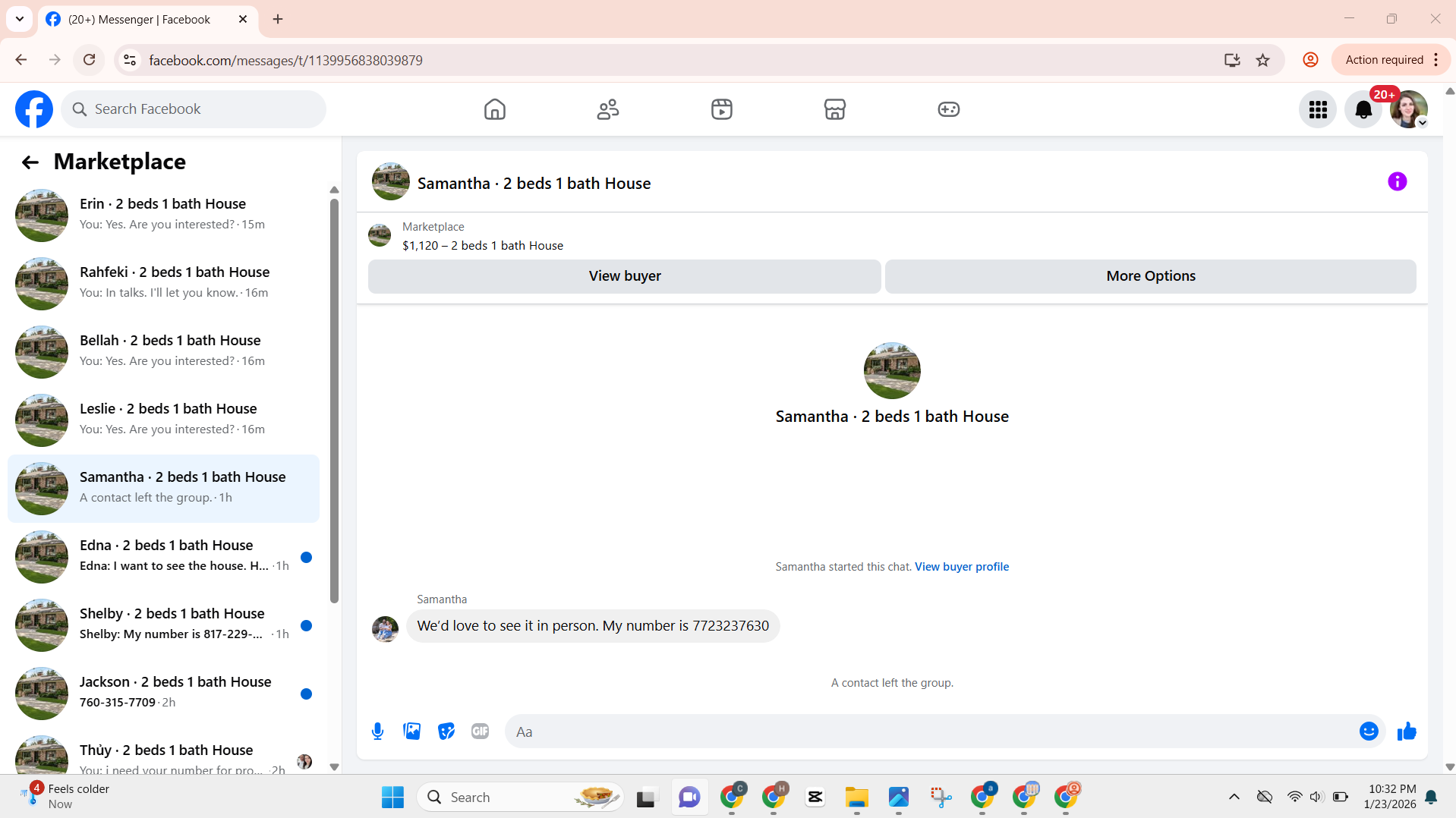Open the View buyer profile link
This screenshot has height=818, width=1456.
coord(962,567)
